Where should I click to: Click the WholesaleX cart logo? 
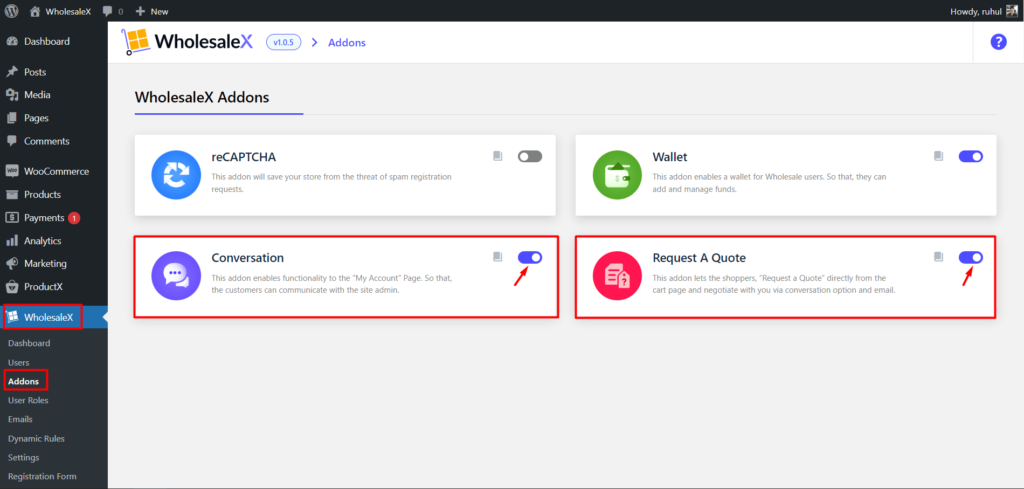(134, 42)
